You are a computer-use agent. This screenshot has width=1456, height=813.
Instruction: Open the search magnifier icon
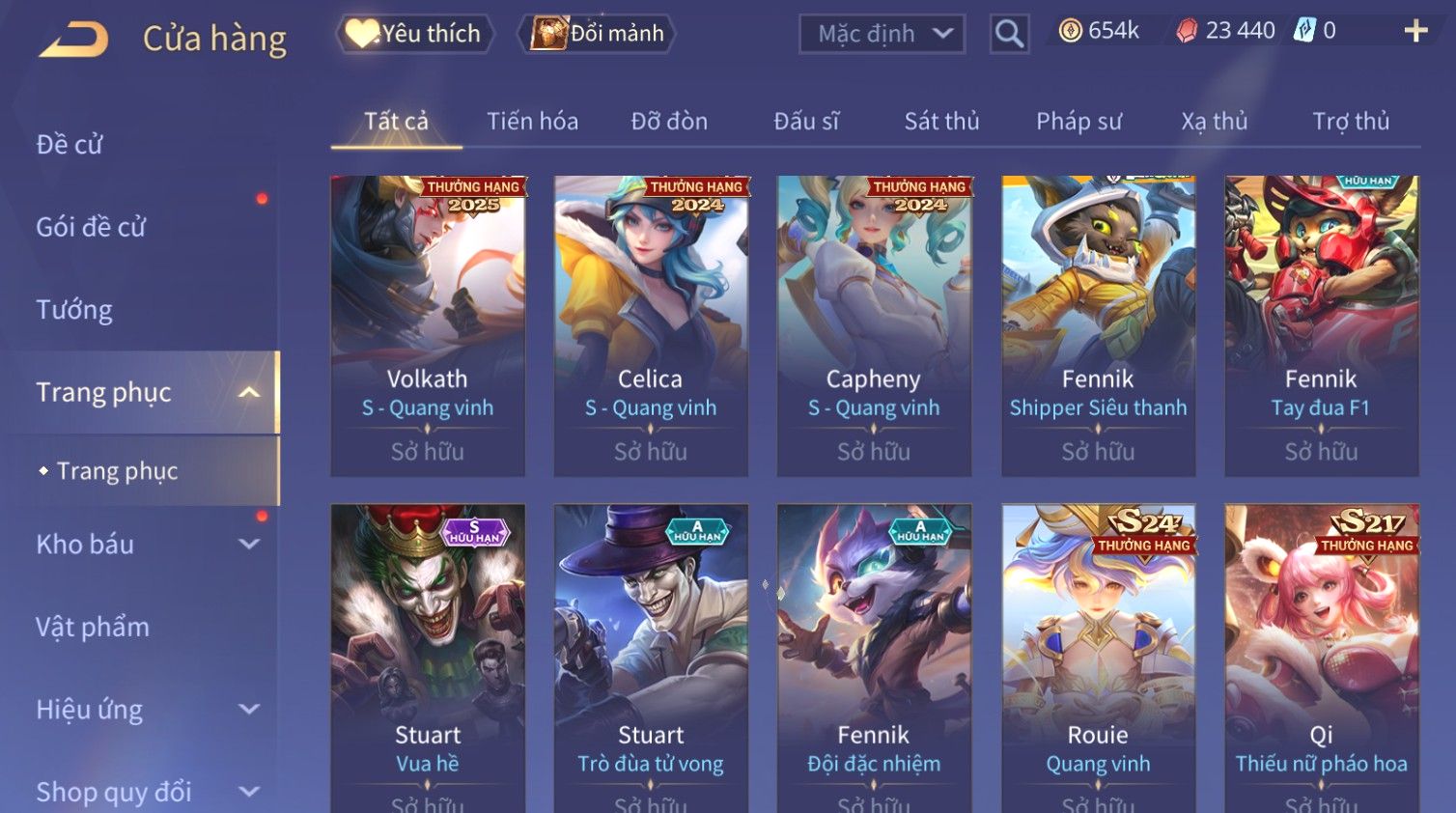coord(1009,34)
